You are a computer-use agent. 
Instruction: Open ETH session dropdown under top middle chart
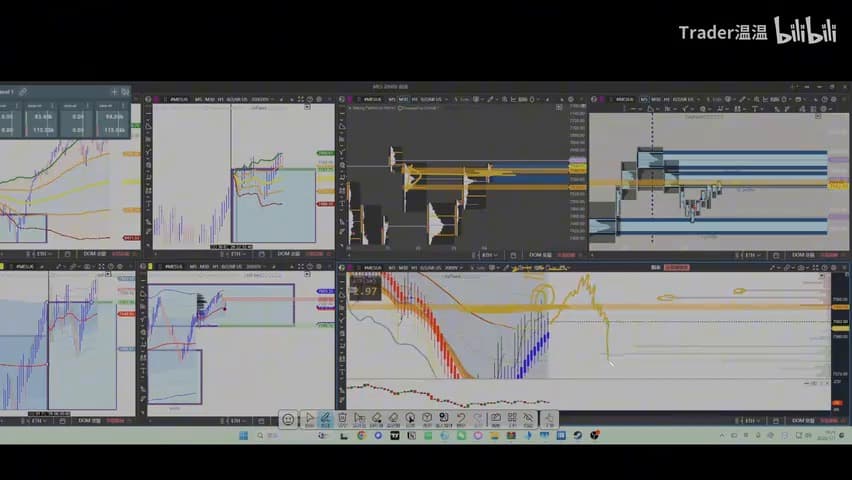488,255
